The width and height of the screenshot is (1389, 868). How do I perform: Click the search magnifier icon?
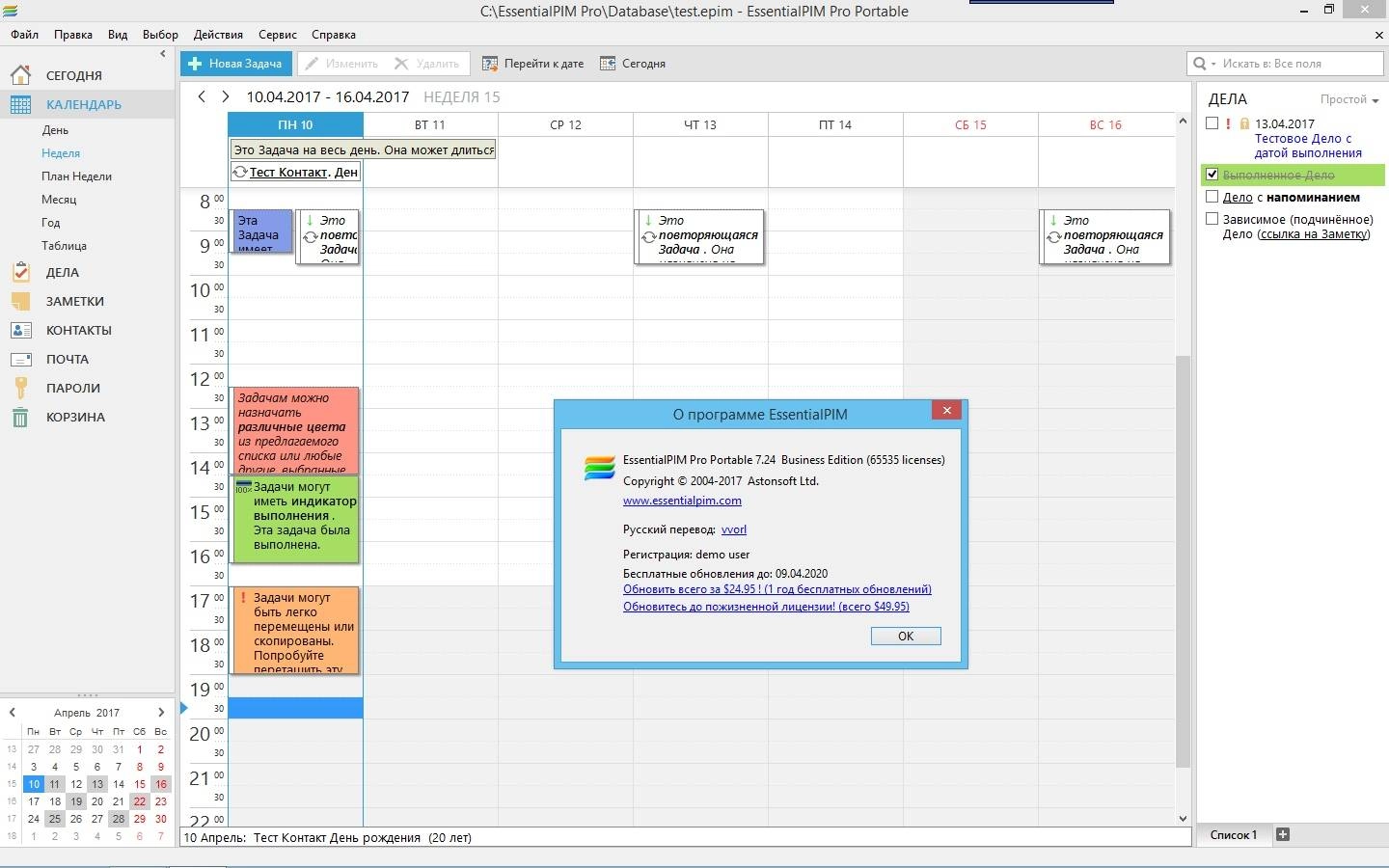click(x=1200, y=64)
